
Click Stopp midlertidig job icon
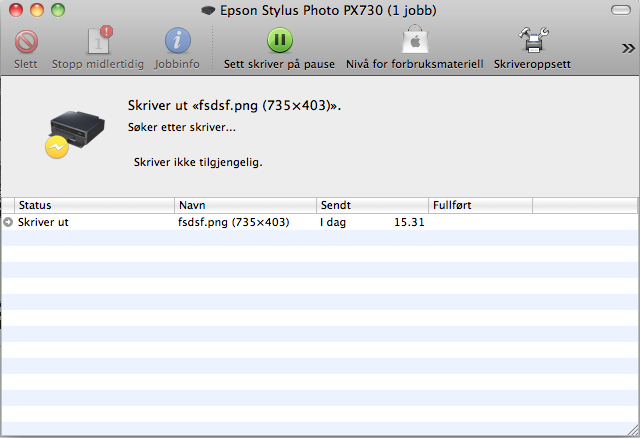click(99, 40)
